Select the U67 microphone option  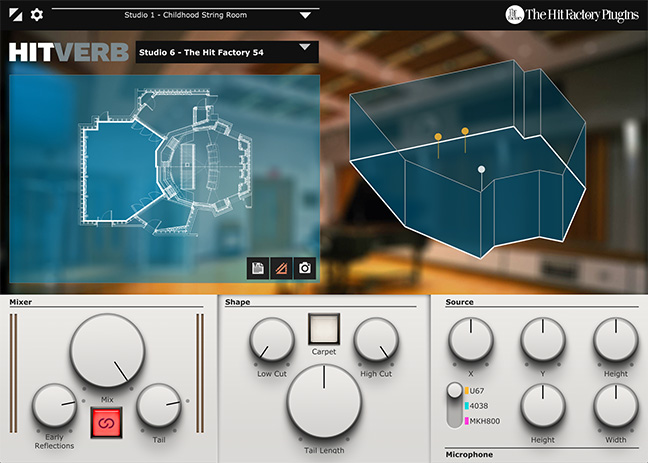coord(475,391)
